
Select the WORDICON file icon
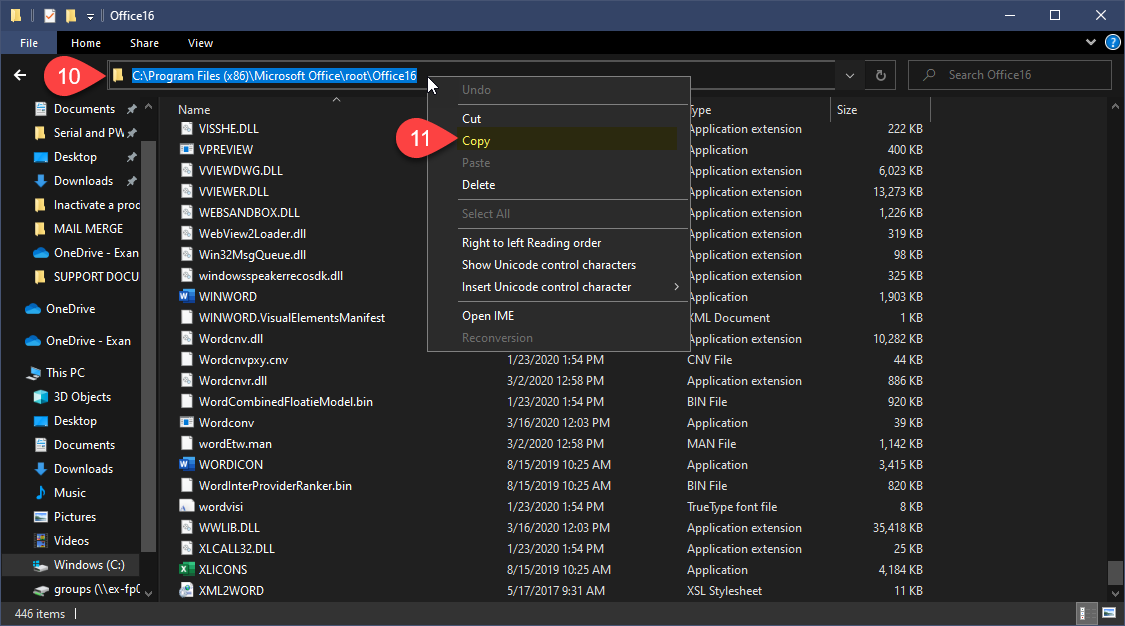[x=187, y=464]
